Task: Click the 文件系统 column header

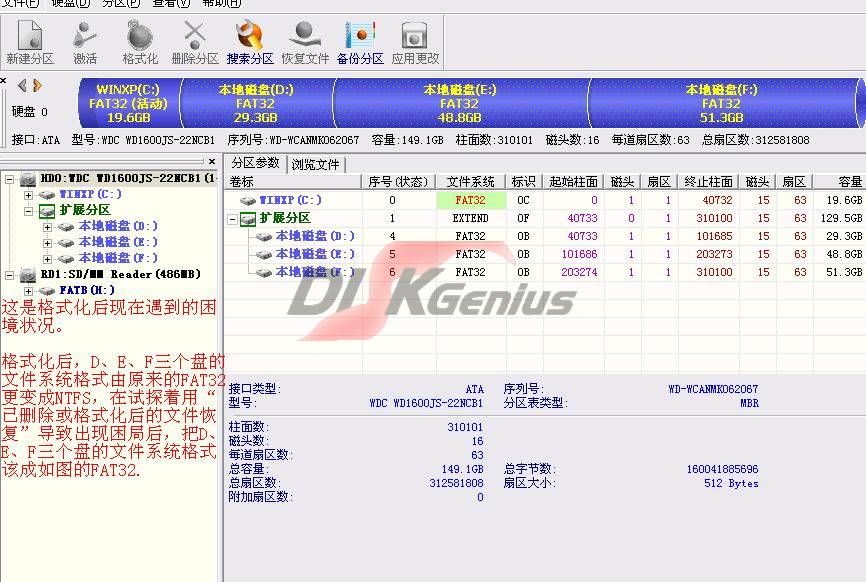Action: [x=471, y=182]
